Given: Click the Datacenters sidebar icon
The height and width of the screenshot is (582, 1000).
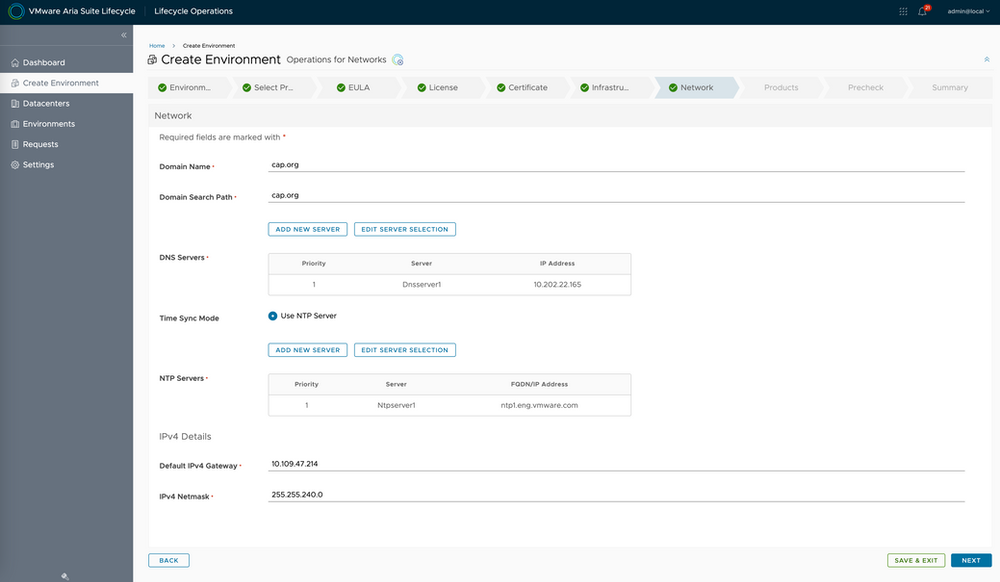Looking at the screenshot, I should 15,103.
